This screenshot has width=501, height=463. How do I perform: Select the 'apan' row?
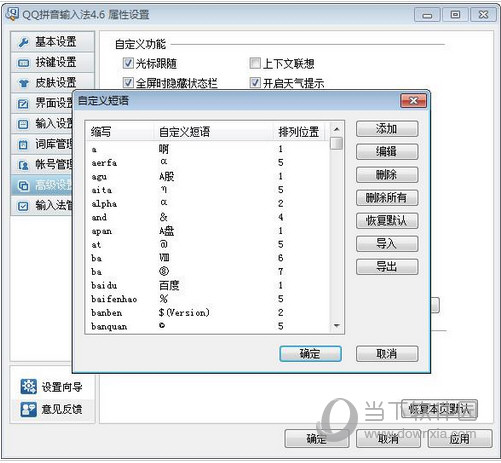click(x=208, y=231)
